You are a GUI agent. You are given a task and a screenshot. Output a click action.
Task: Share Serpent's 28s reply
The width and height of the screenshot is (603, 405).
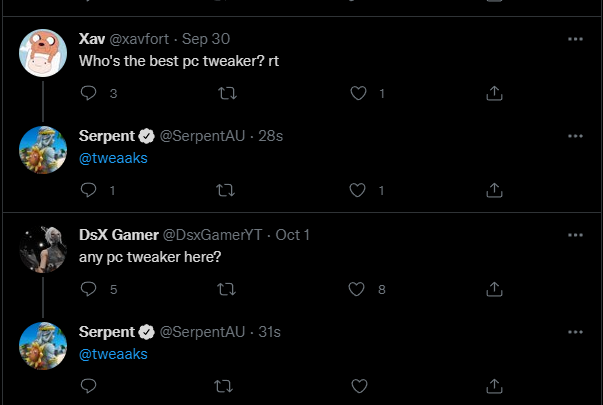tap(493, 190)
